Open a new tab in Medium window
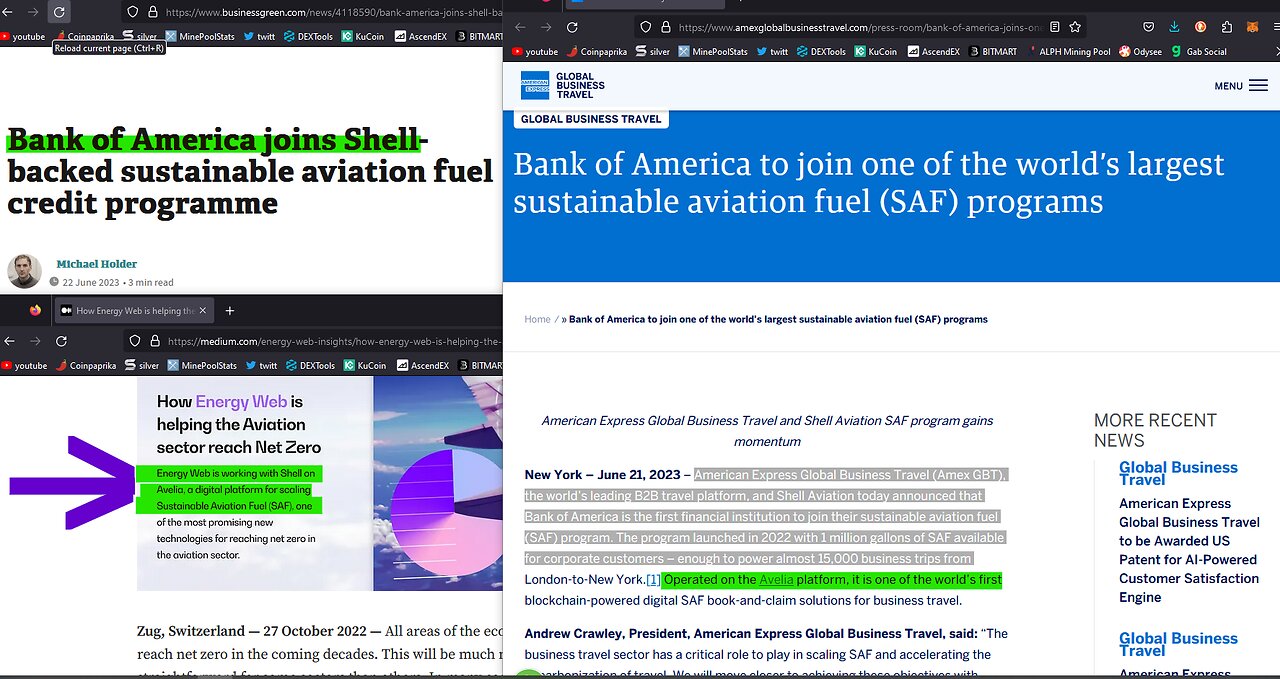This screenshot has width=1280, height=679. [229, 310]
